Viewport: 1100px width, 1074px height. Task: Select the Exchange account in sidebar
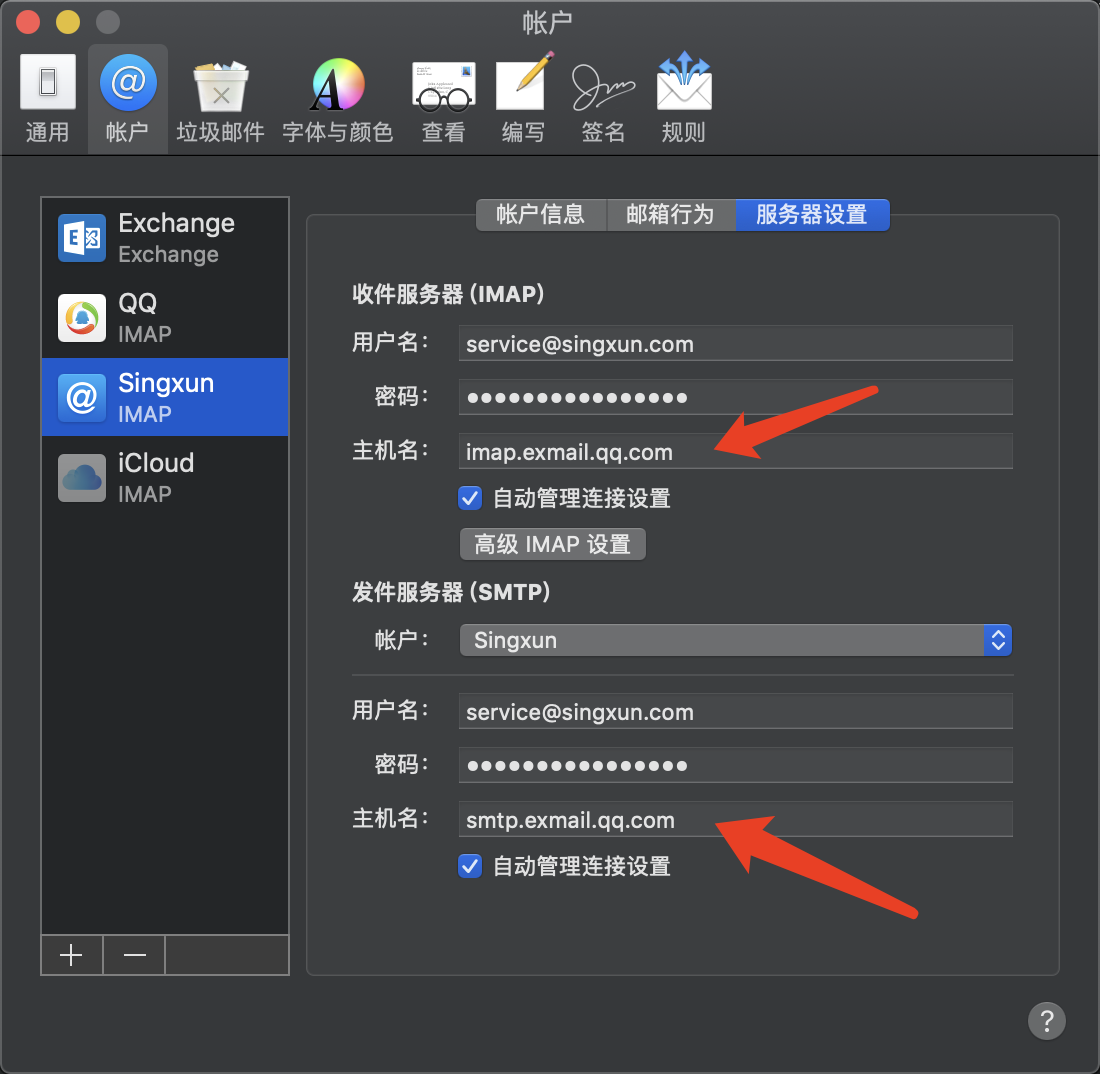click(165, 238)
